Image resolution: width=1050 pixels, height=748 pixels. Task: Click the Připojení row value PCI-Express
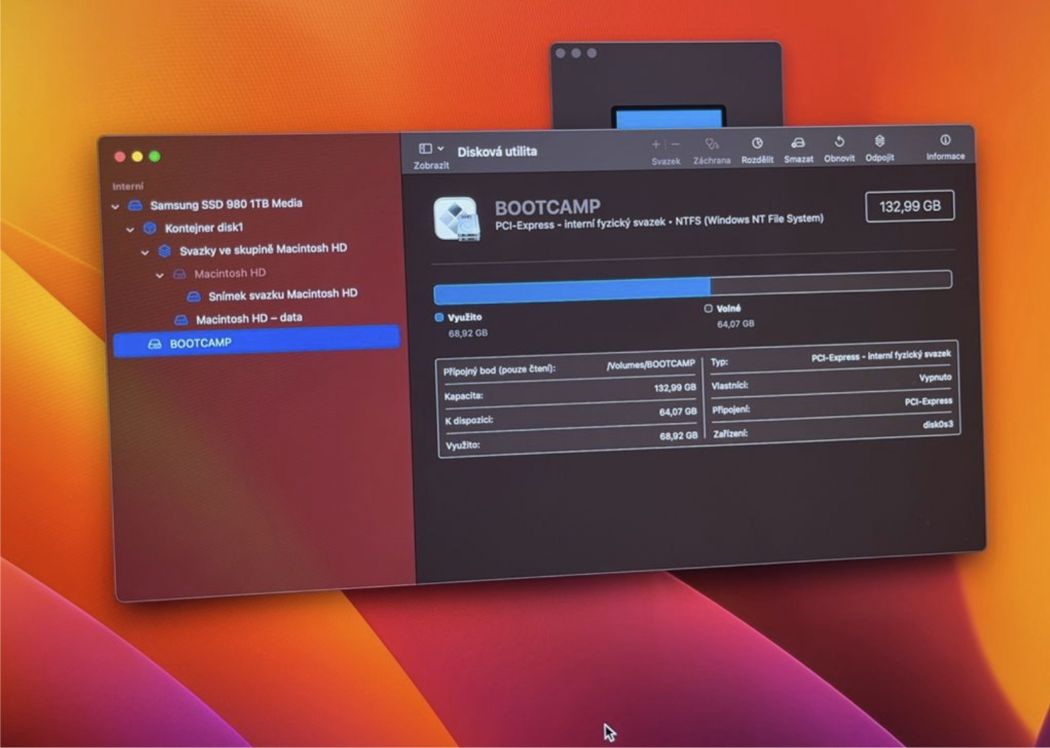pos(928,401)
